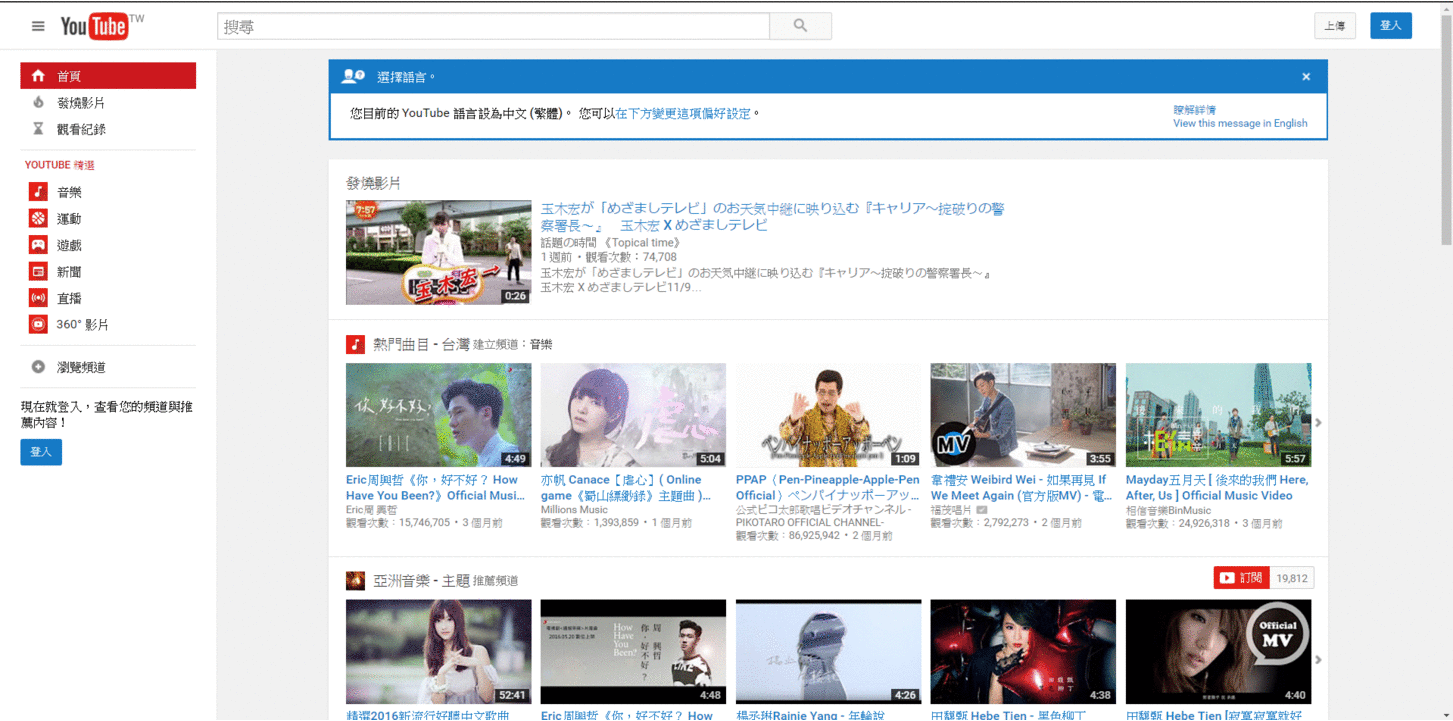Image resolution: width=1453 pixels, height=721 pixels.
Task: Select 瀏覽頻道 in the sidebar
Action: [x=108, y=367]
